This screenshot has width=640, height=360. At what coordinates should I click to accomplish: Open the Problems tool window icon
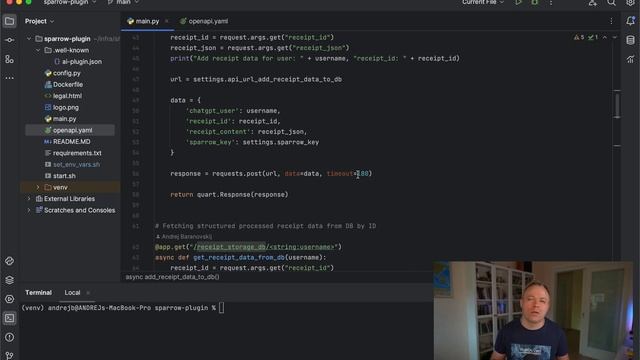click(9, 337)
